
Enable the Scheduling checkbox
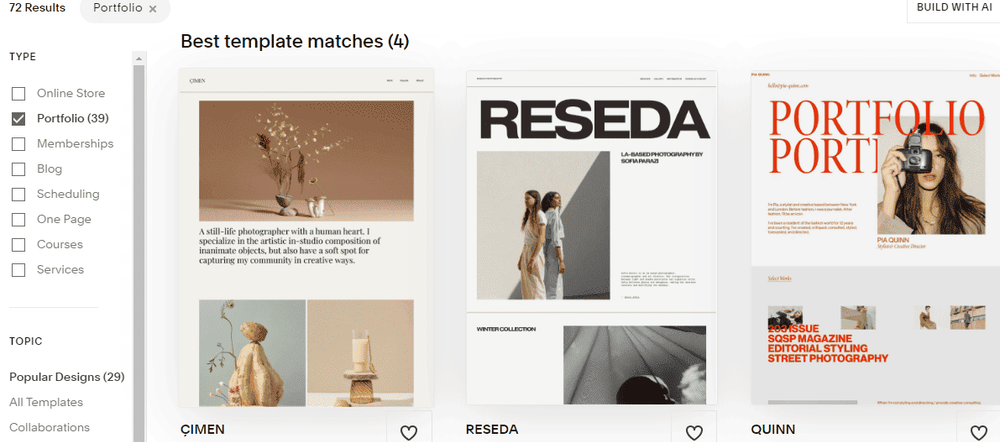tap(18, 195)
